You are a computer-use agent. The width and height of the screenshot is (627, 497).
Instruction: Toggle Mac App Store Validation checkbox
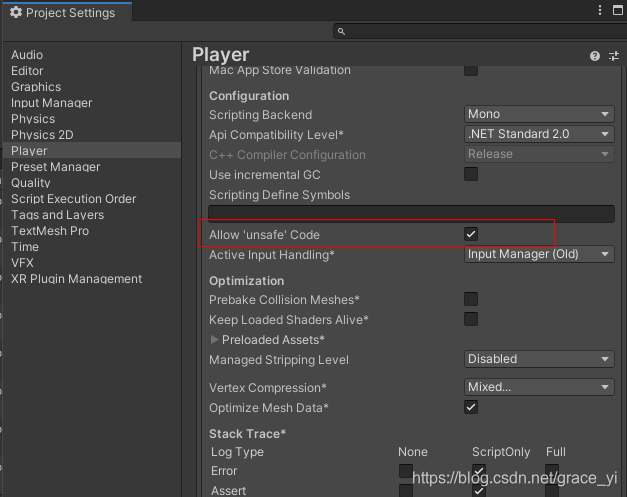[471, 70]
